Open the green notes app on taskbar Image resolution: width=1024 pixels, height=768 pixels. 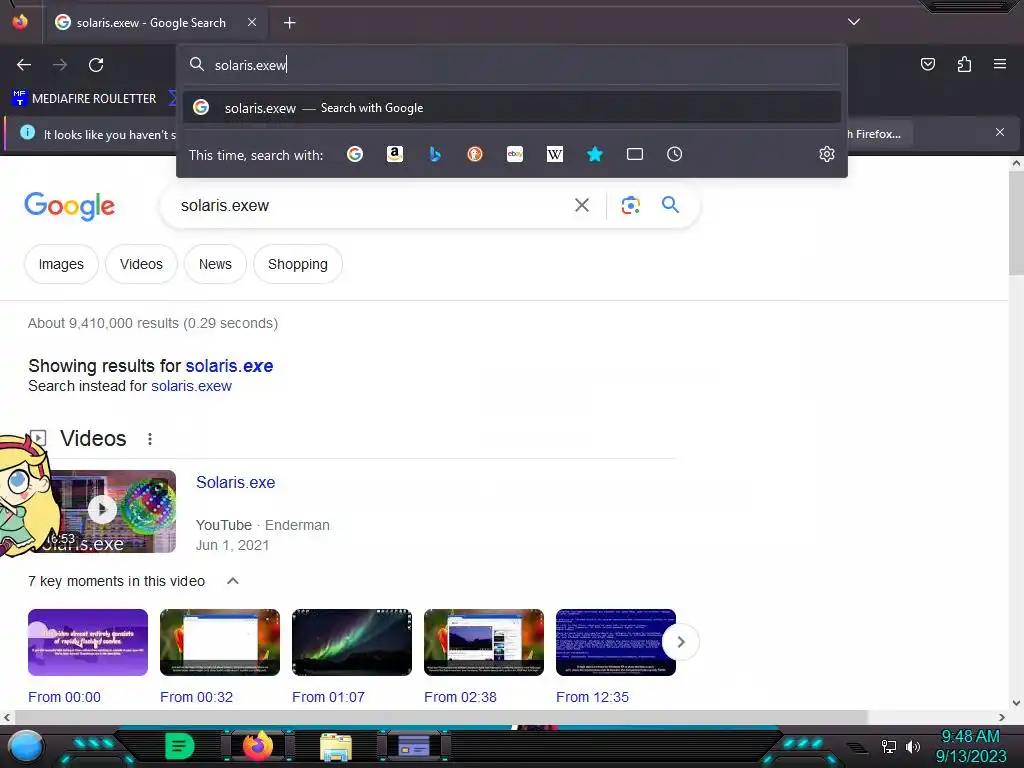click(x=179, y=746)
